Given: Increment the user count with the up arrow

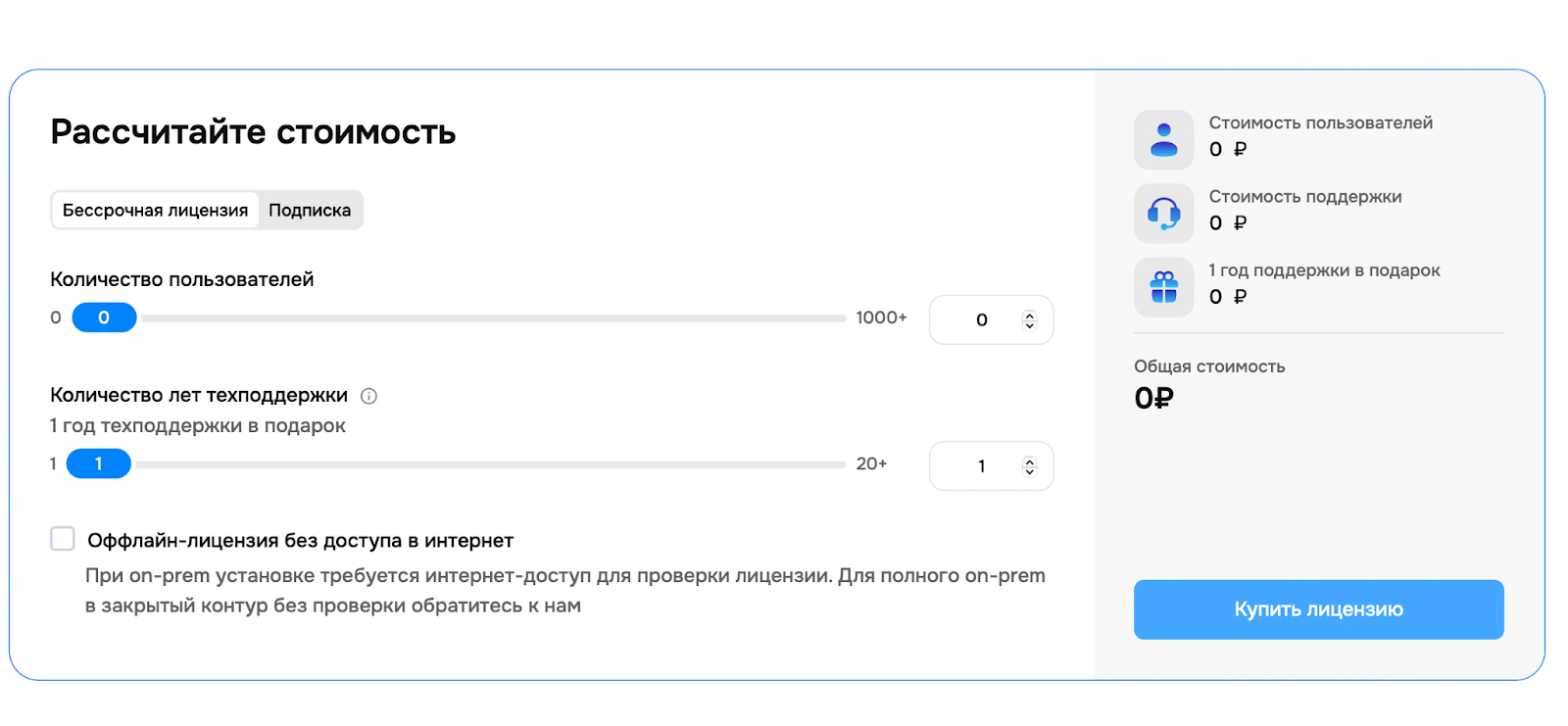Looking at the screenshot, I should [1029, 314].
